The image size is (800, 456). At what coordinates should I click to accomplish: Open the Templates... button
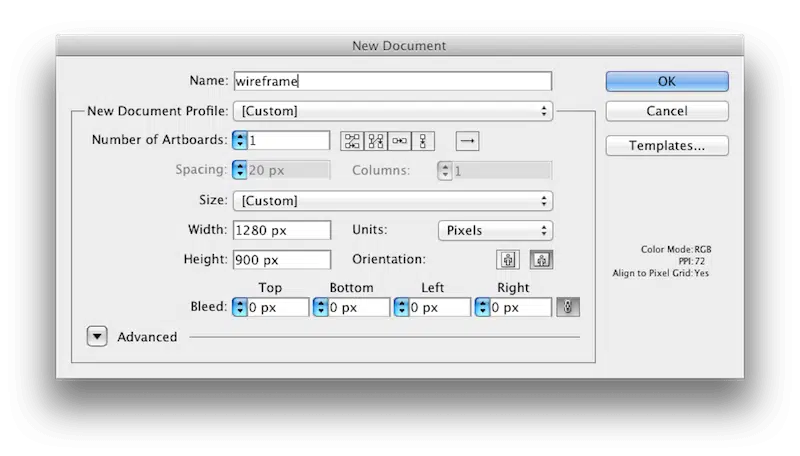[x=666, y=146]
